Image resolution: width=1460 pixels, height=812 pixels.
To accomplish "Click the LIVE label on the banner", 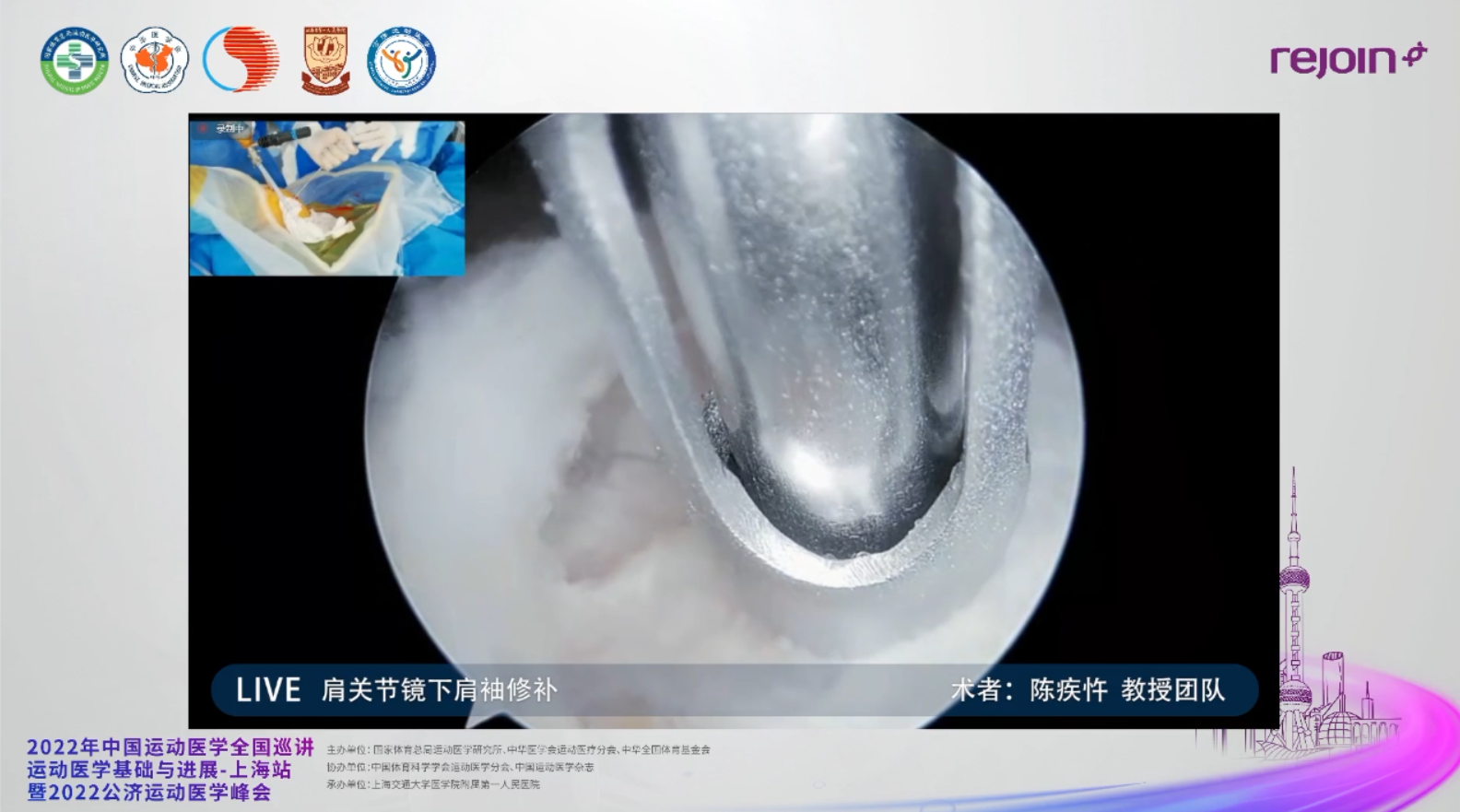I will tap(267, 690).
